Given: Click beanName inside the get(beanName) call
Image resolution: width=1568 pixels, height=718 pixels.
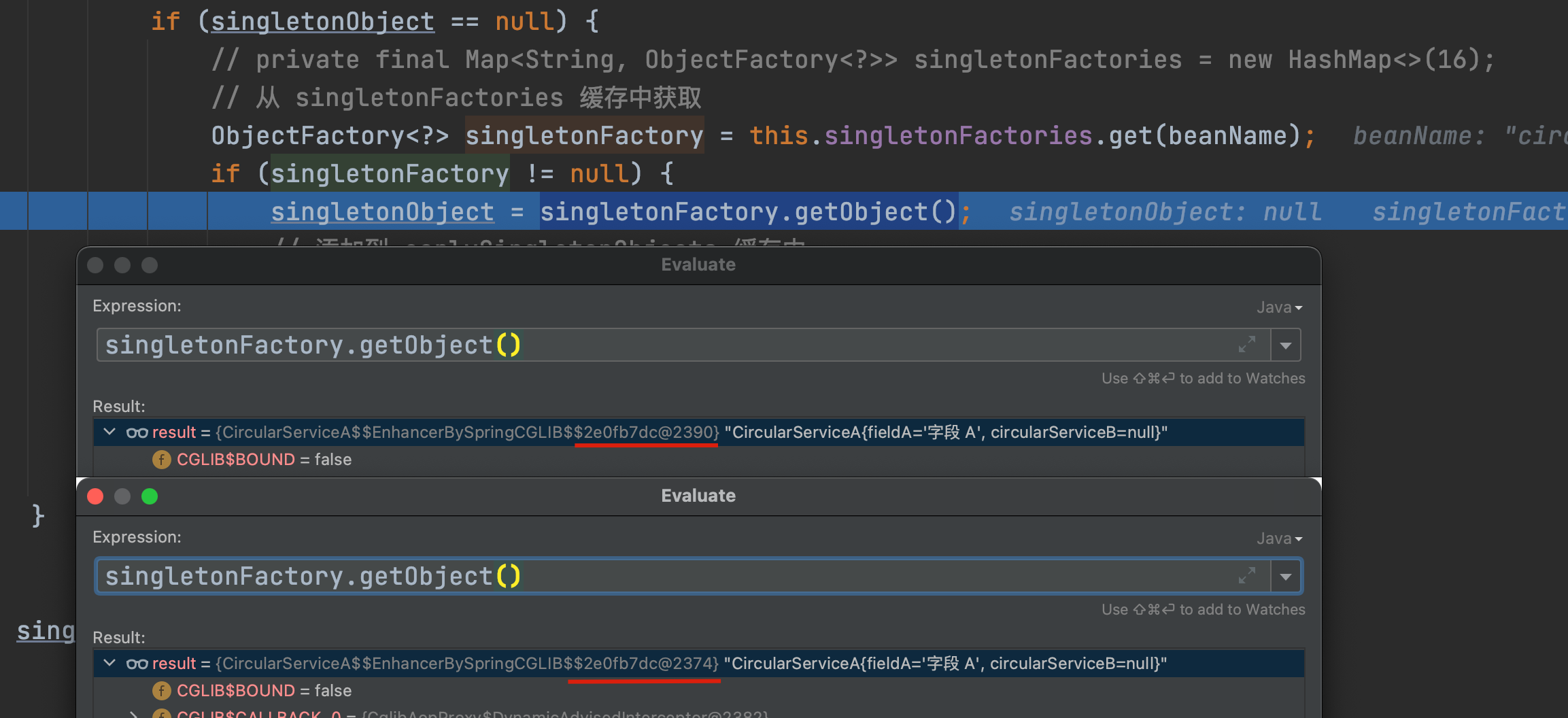Looking at the screenshot, I should (1227, 136).
